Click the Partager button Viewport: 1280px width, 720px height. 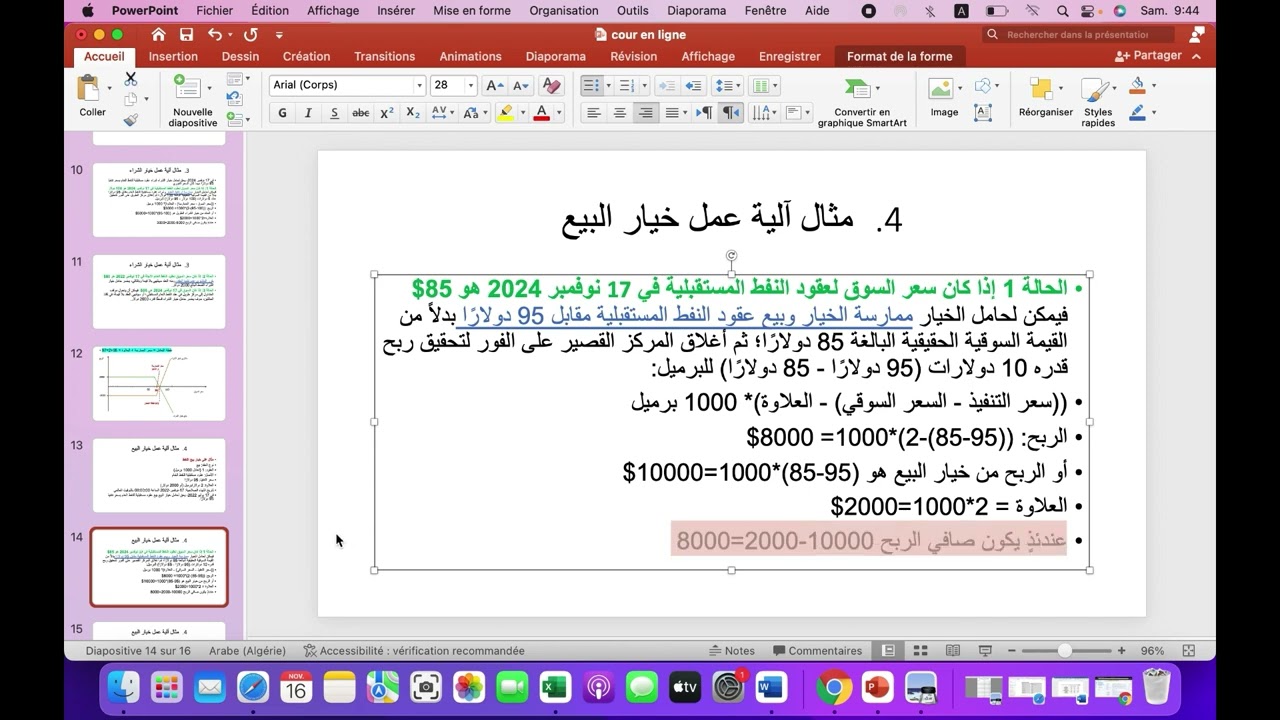[x=1147, y=56]
